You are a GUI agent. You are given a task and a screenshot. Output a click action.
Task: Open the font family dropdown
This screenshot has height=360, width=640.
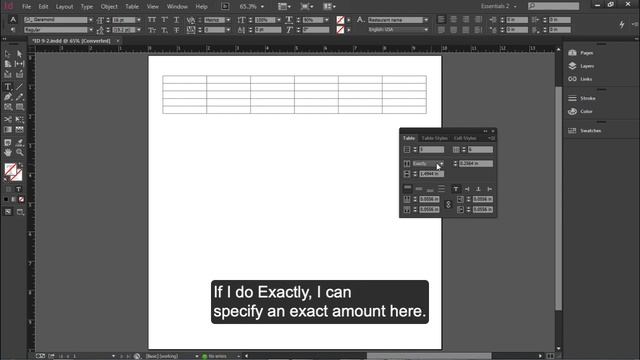point(91,20)
